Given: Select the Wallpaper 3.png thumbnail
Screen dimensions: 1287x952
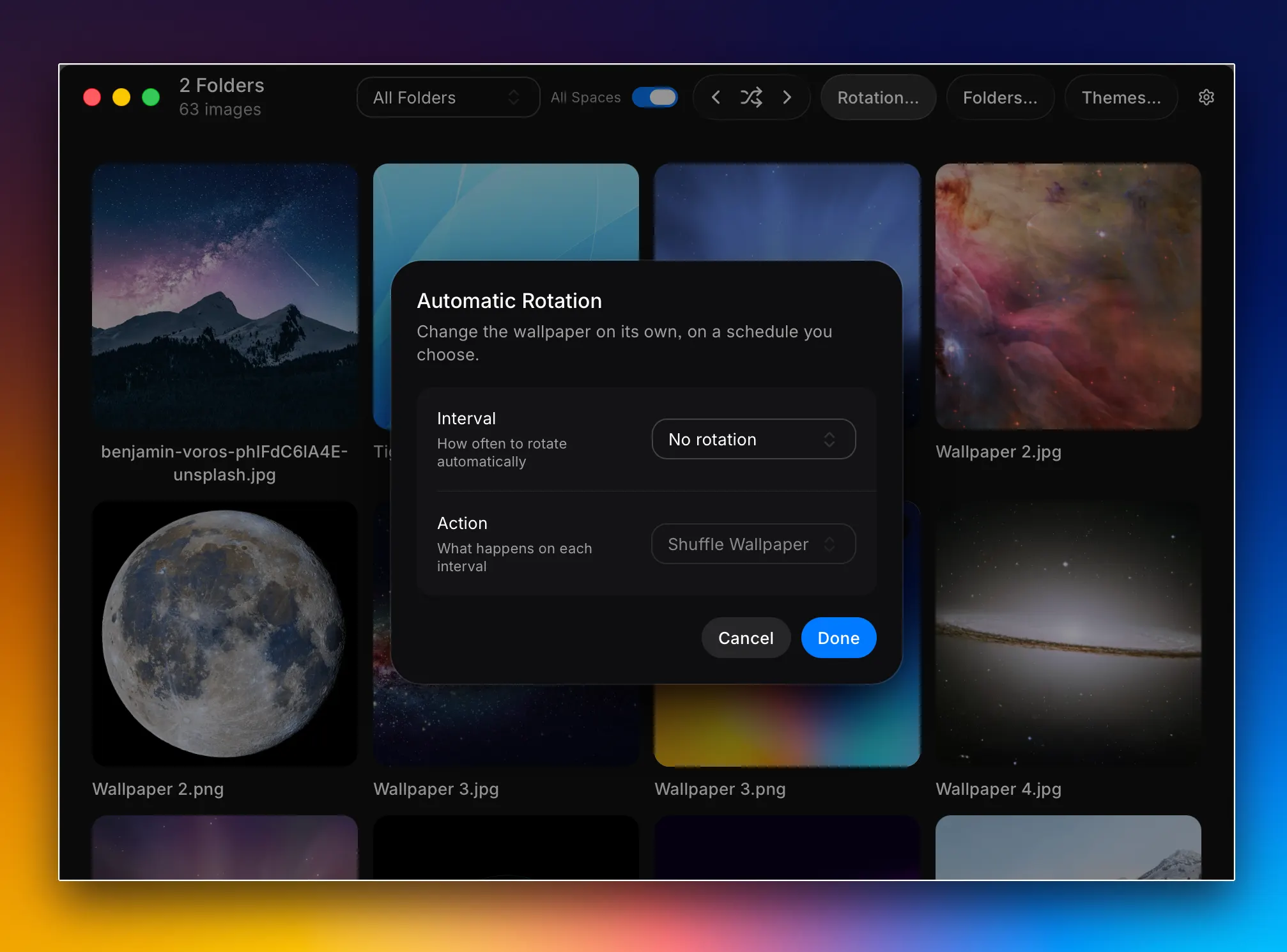Looking at the screenshot, I should [787, 725].
